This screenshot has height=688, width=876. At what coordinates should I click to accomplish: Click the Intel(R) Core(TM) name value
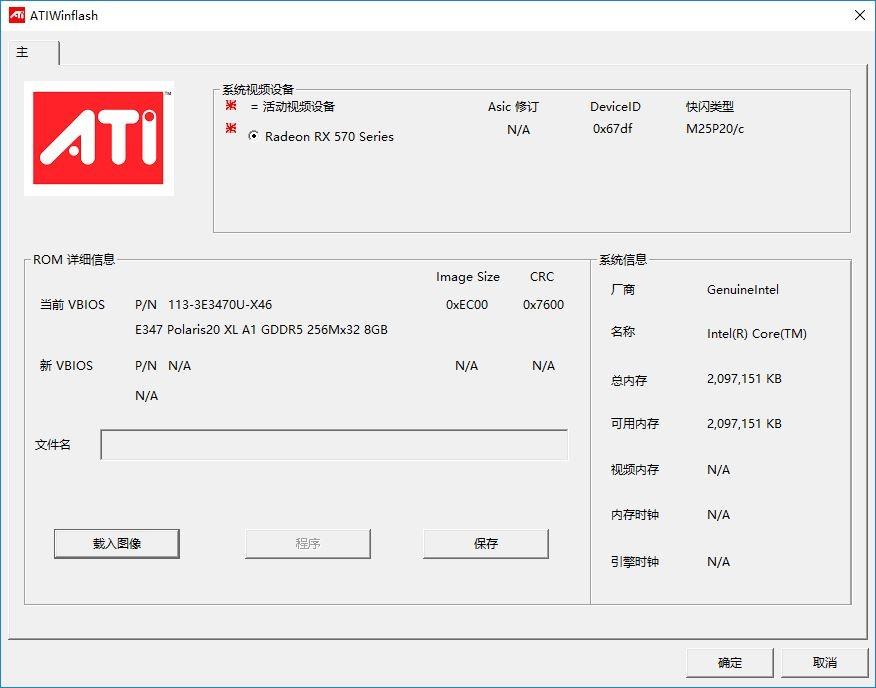click(757, 334)
